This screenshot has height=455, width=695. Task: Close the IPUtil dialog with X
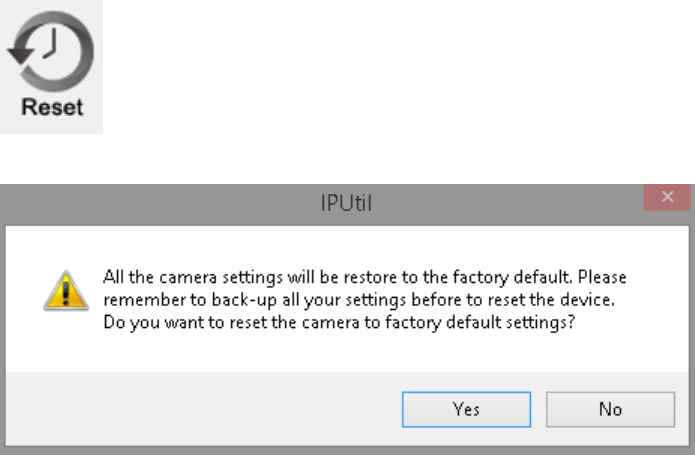click(667, 197)
